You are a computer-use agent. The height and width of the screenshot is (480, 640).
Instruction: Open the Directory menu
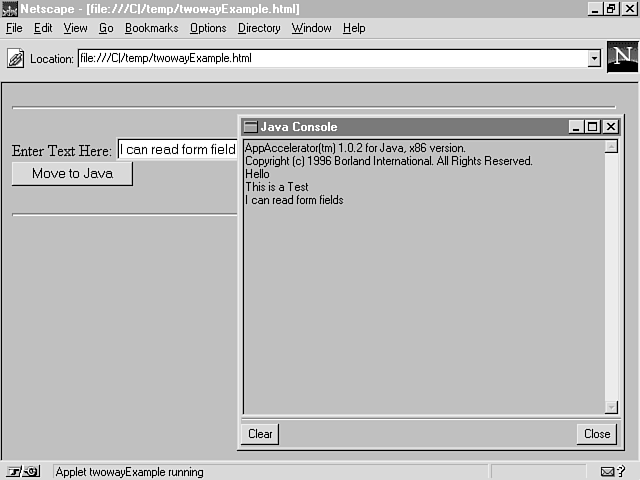259,28
